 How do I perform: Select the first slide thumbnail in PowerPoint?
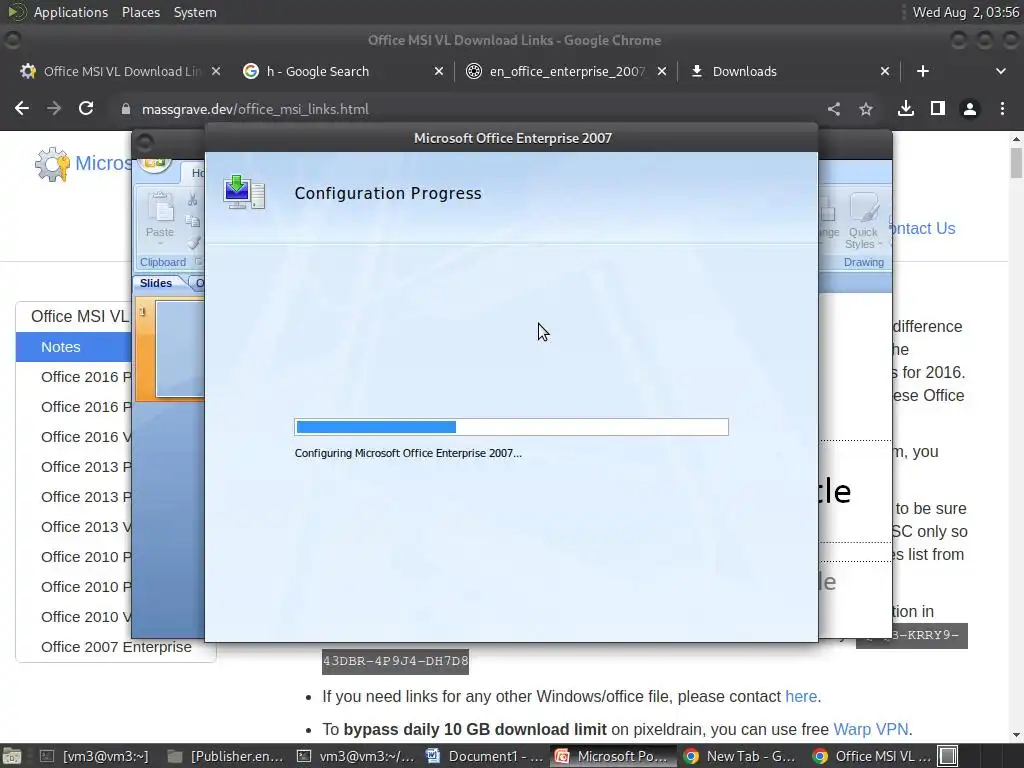coord(180,348)
